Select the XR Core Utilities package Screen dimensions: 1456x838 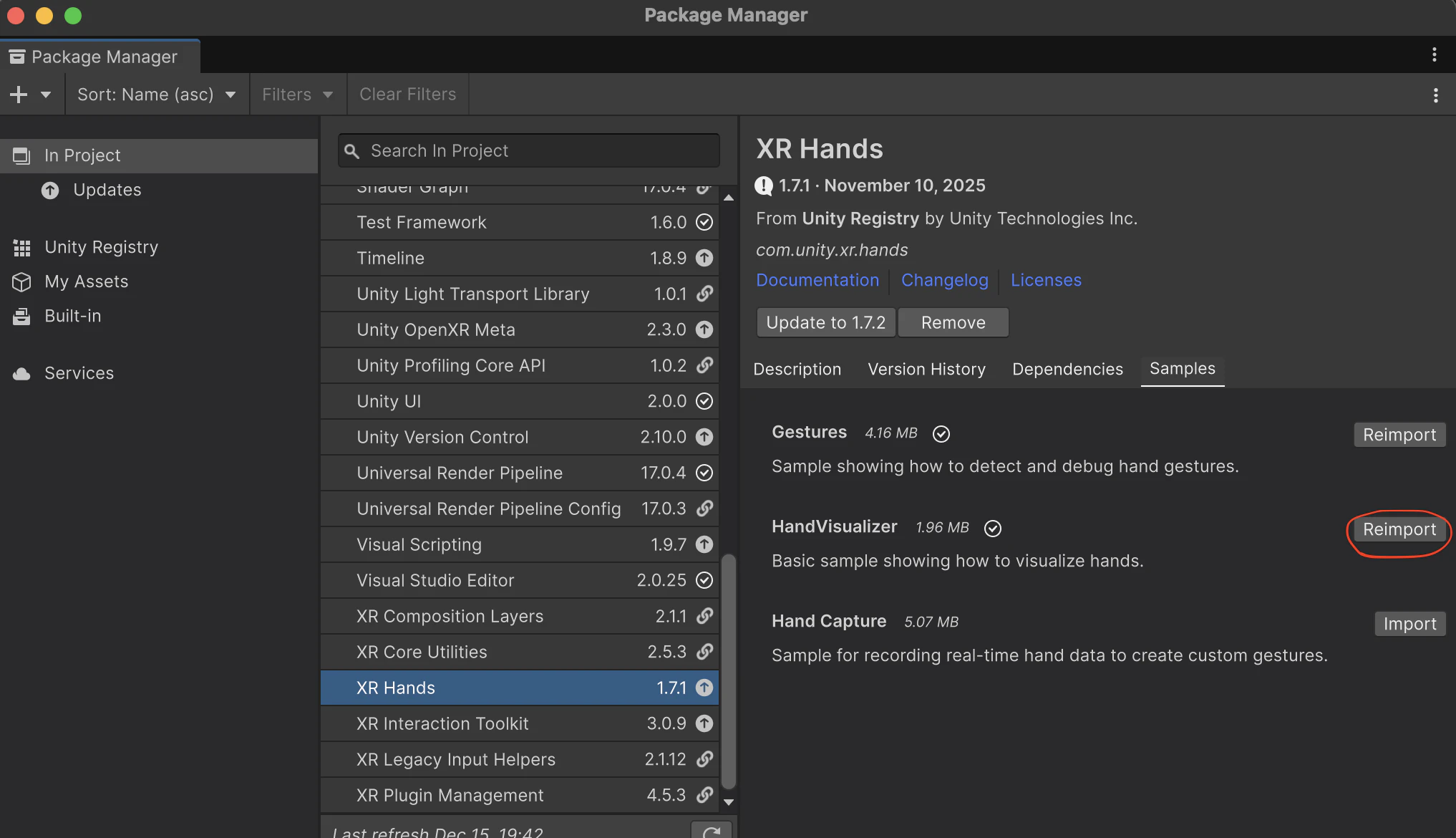tap(520, 652)
